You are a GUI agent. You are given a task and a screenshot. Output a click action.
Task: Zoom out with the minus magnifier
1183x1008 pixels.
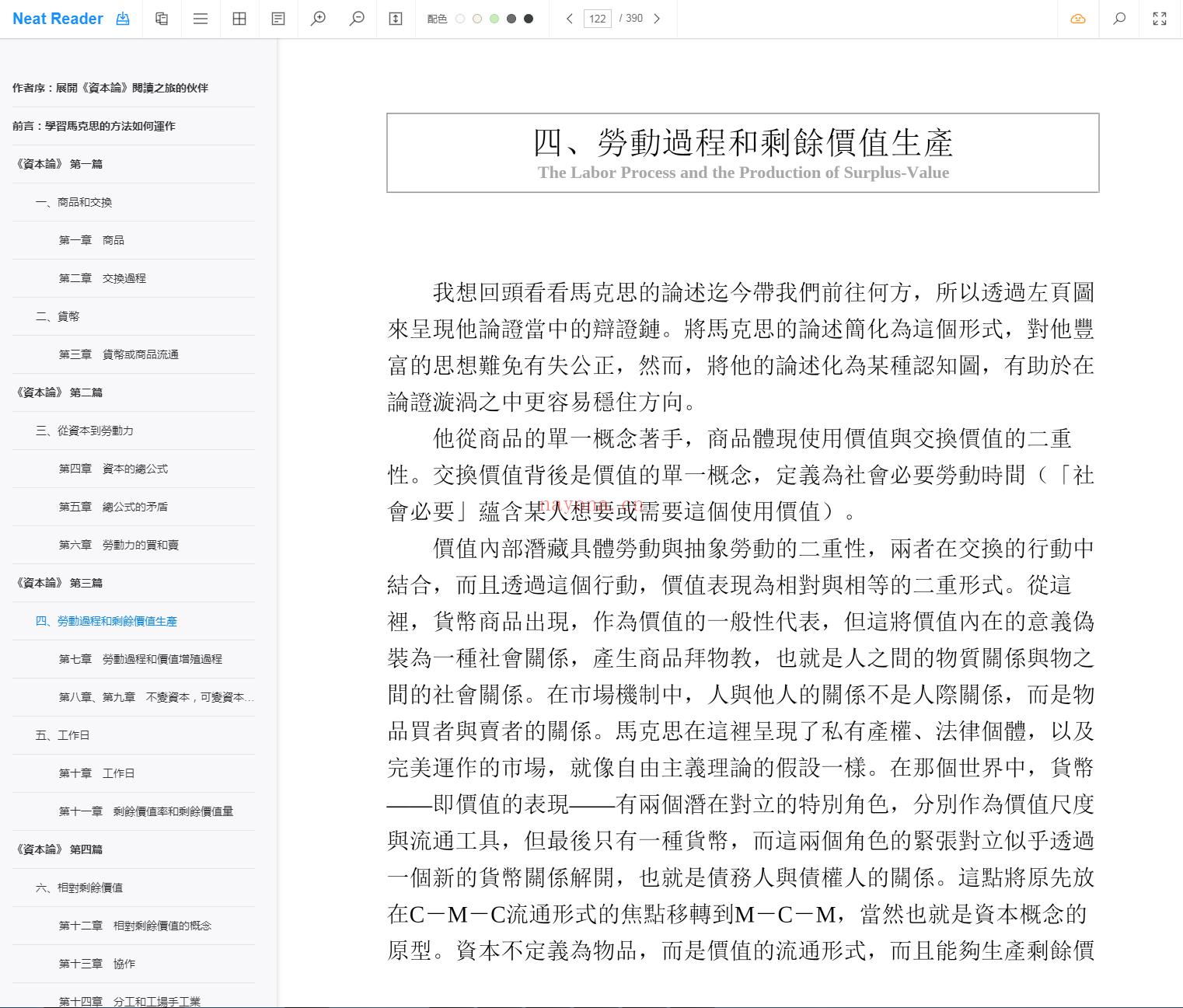357,19
